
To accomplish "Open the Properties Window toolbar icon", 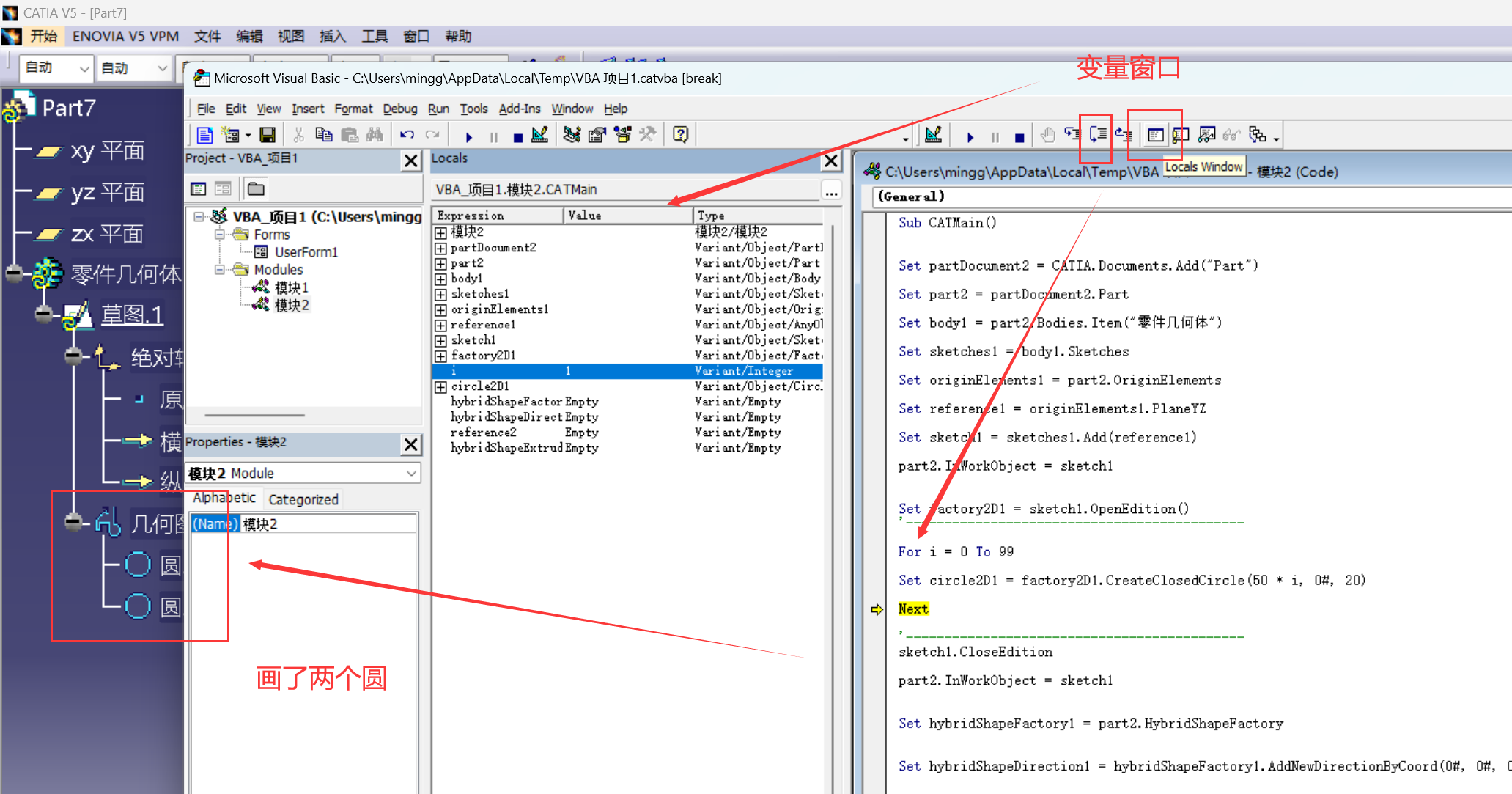I will click(597, 135).
